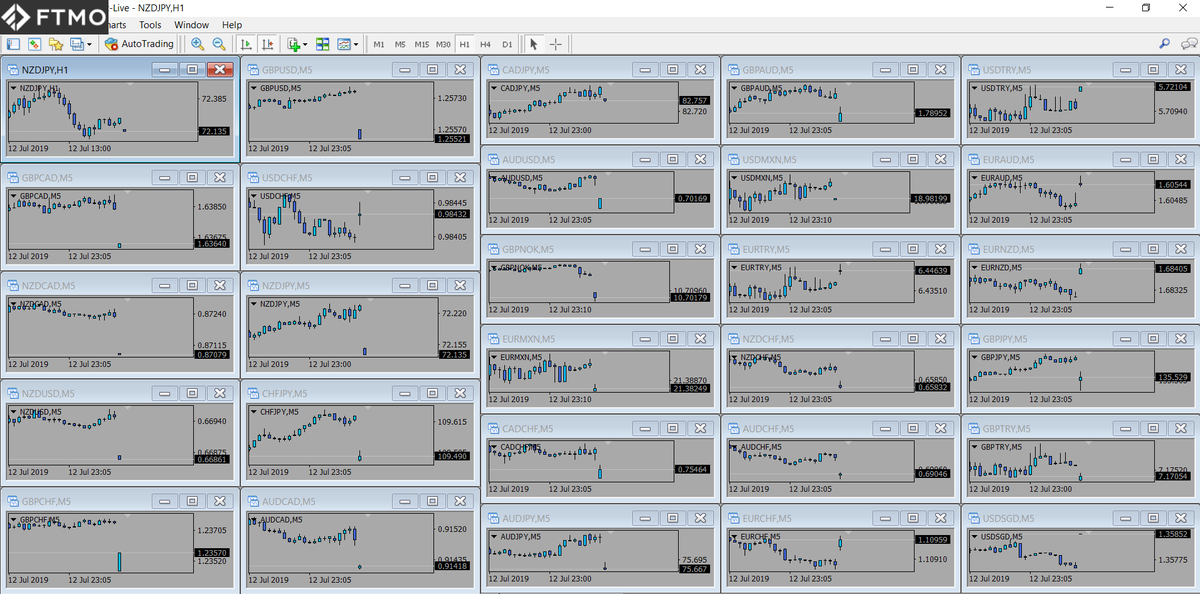
Task: Click inside the USDSGD,M5 candlestick chart
Action: pos(1060,551)
